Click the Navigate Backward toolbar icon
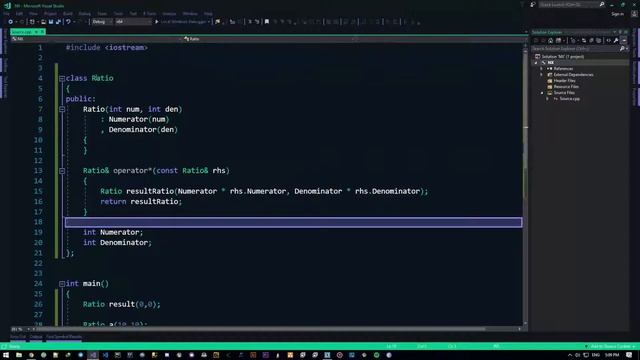The width and height of the screenshot is (640, 360). pos(11,22)
